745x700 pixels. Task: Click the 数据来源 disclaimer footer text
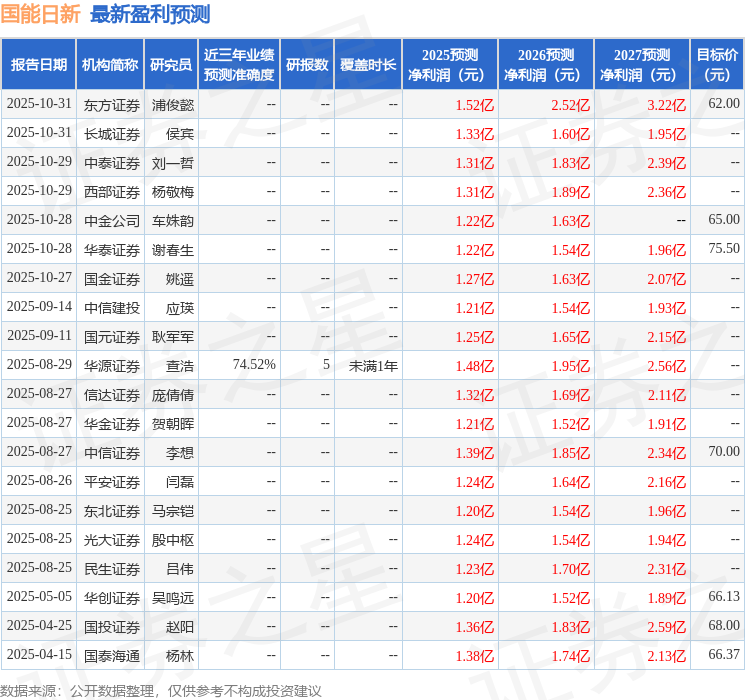(161, 690)
